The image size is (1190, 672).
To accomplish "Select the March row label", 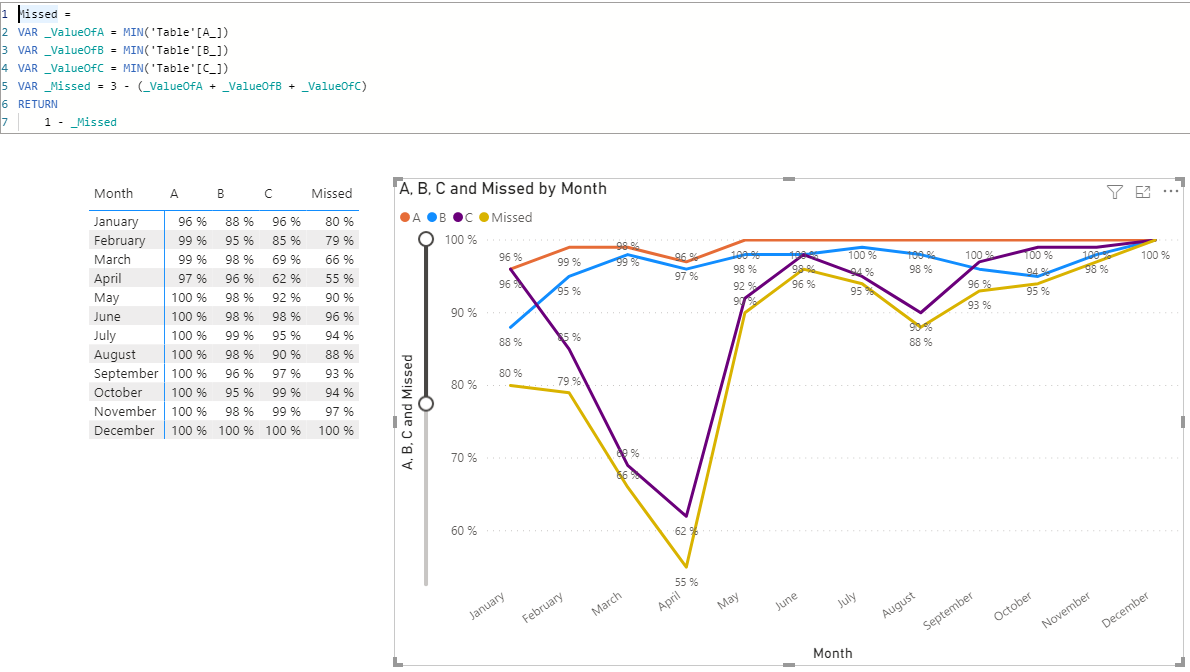I will point(112,260).
